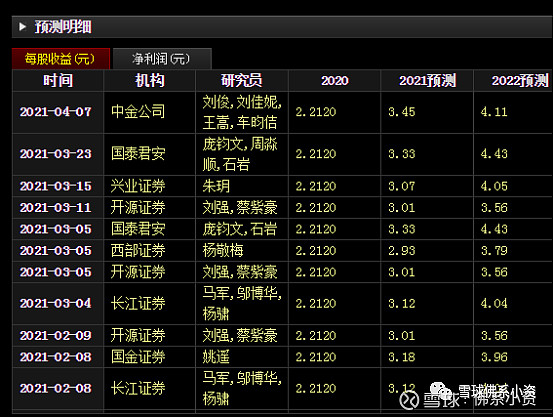Select 2021 forecast value 3.07

[x=401, y=186]
